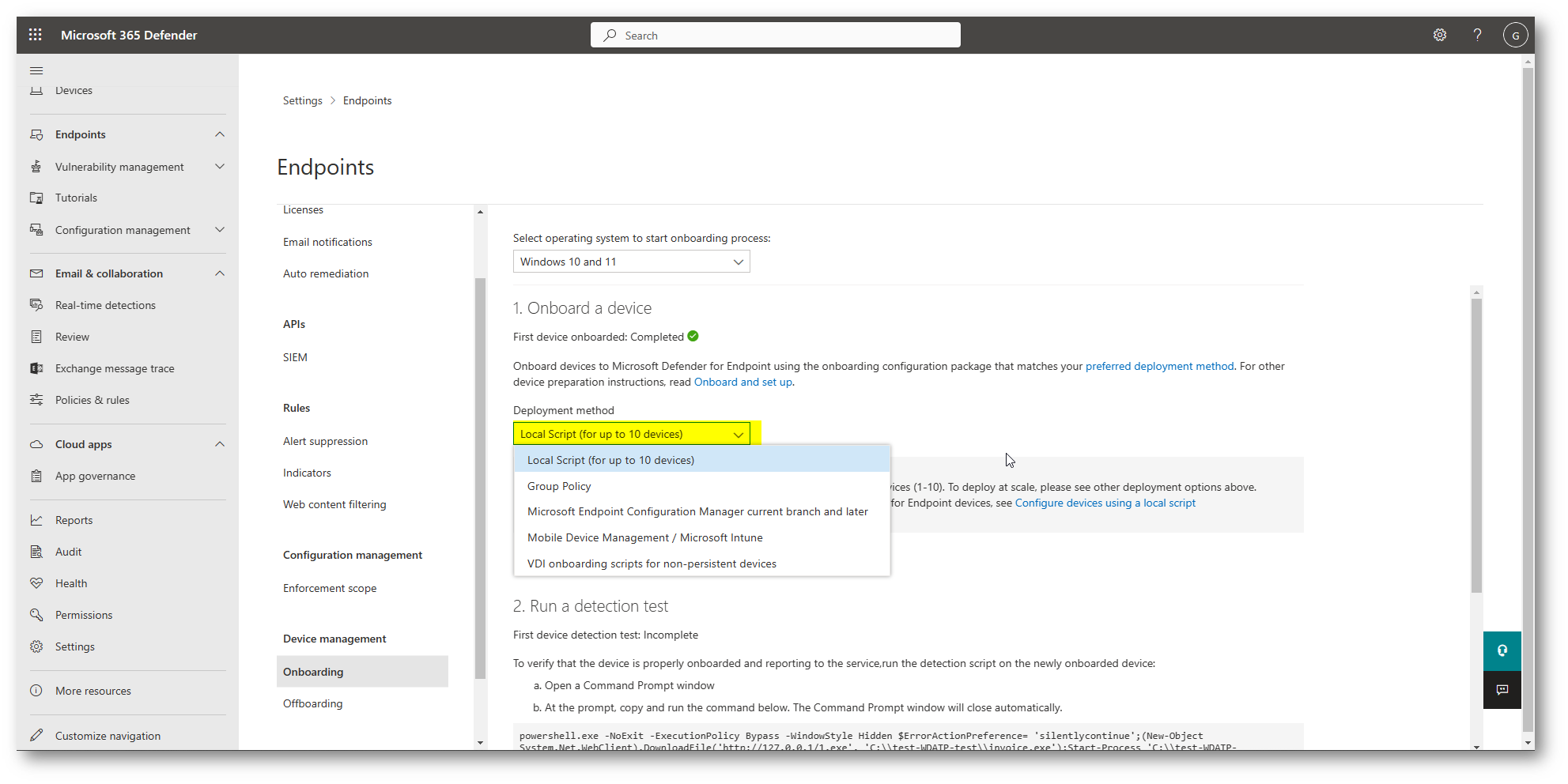Click the Permissions key icon
The width and height of the screenshot is (1568, 784).
(36, 615)
